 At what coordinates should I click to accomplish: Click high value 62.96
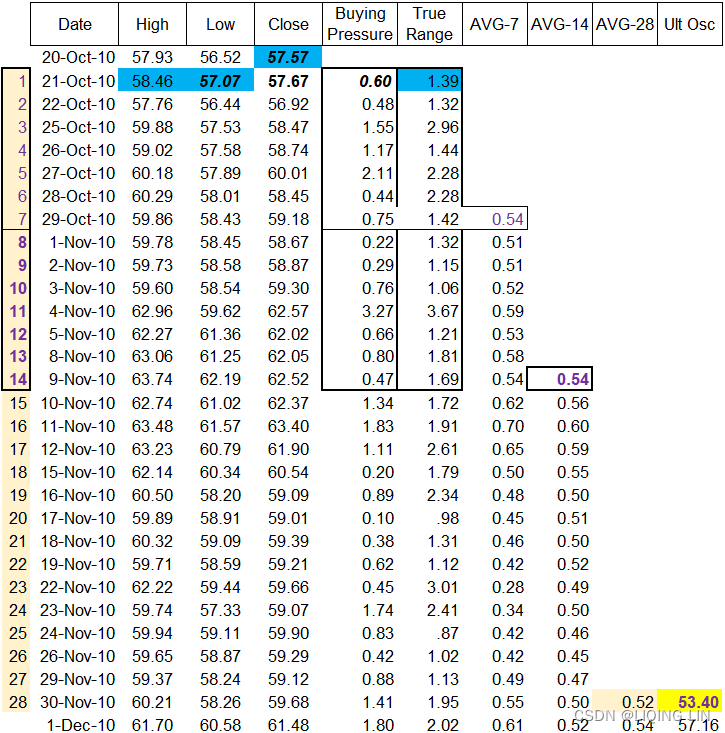[x=152, y=311]
